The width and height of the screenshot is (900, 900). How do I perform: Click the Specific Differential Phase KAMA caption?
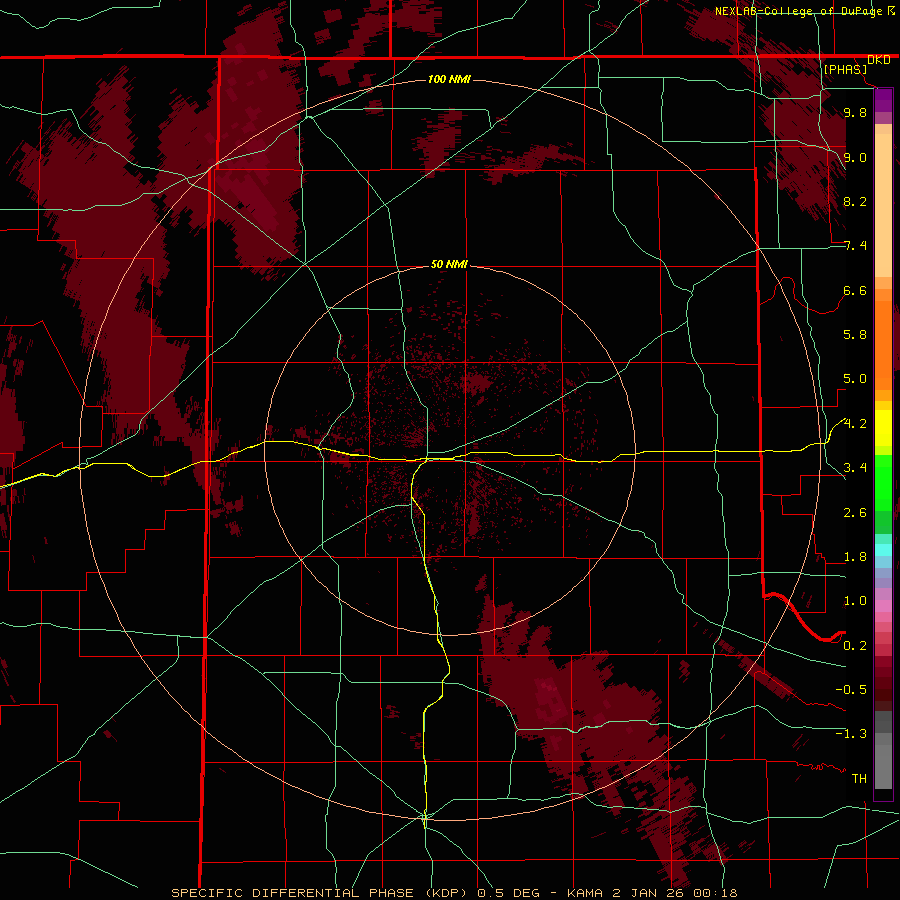454,893
